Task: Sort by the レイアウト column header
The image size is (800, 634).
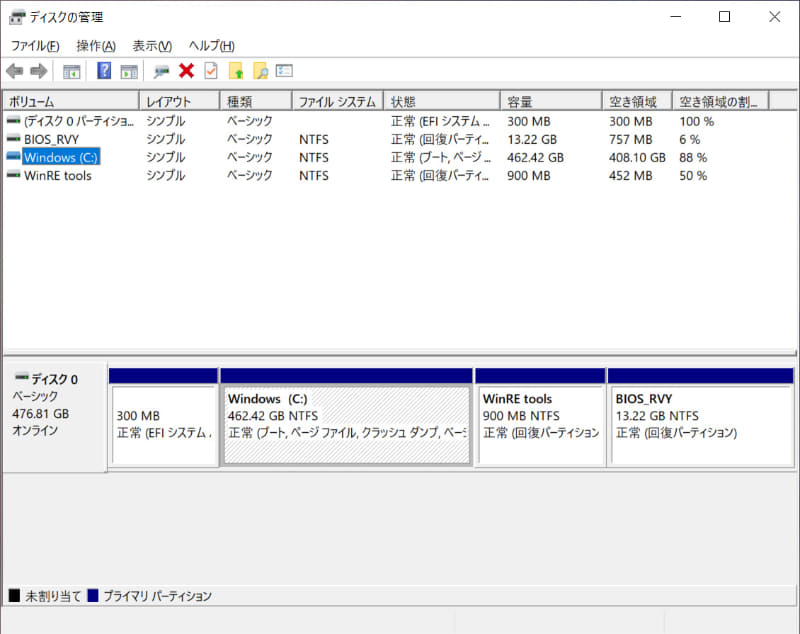Action: (180, 102)
